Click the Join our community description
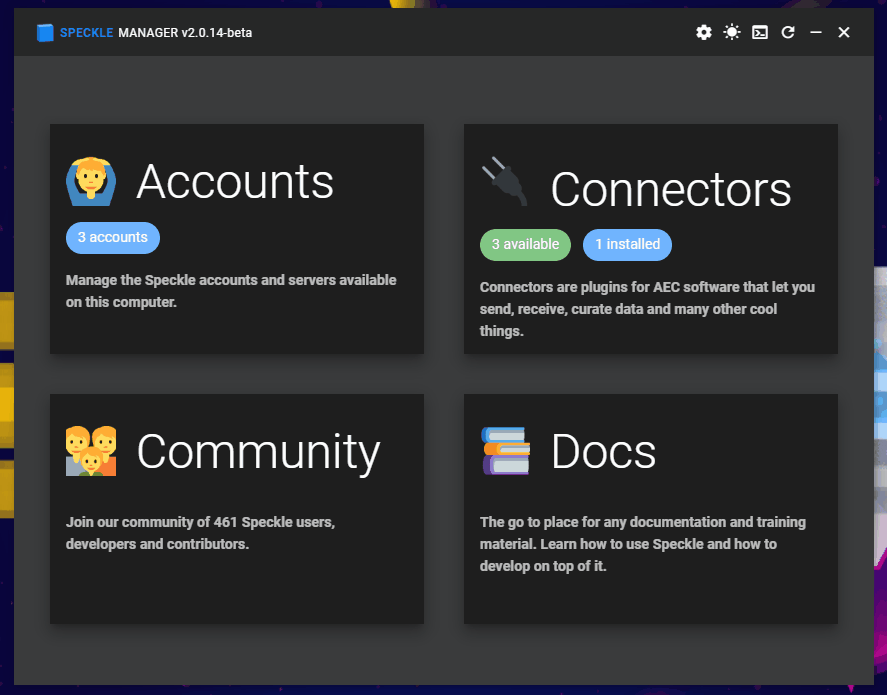This screenshot has width=887, height=695. [x=200, y=533]
